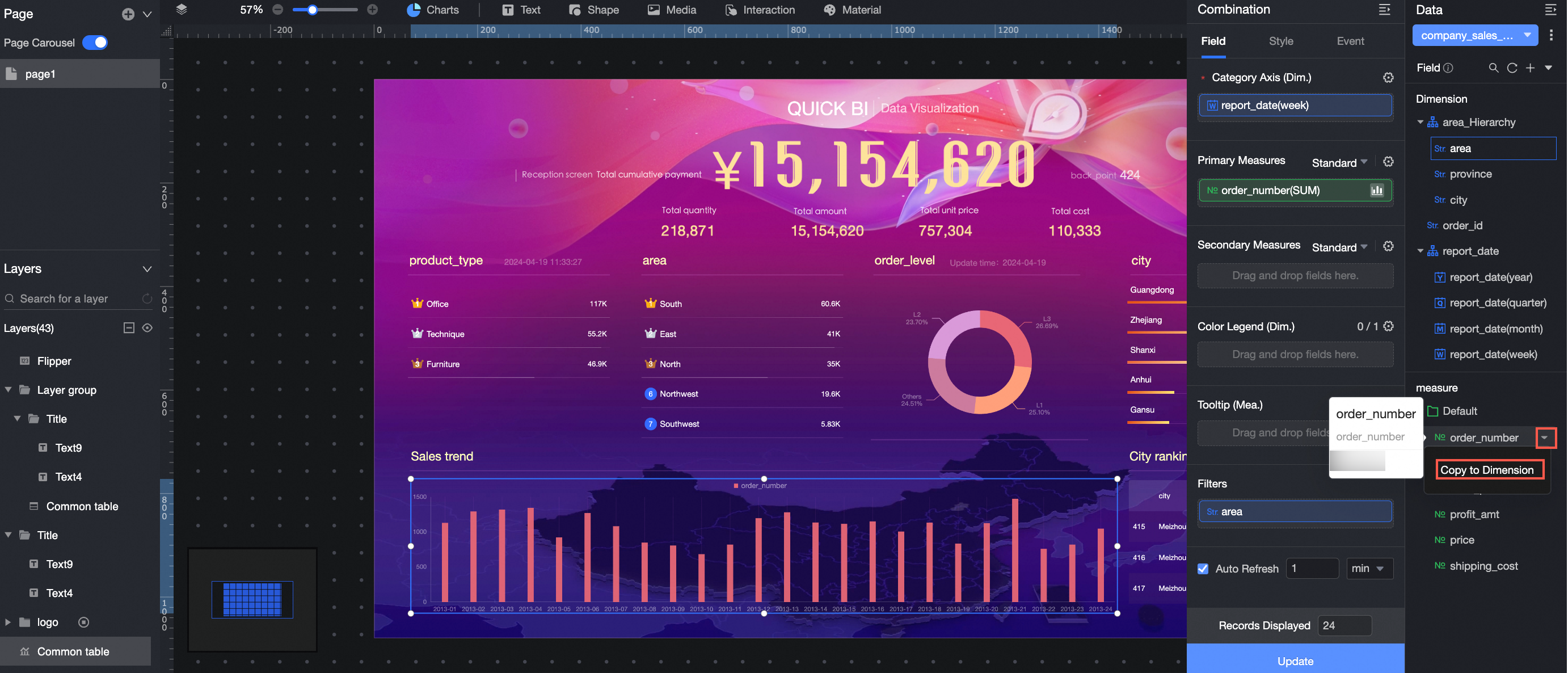Screen dimensions: 1568x673
Task: Click the layers stack icon in toolbar
Action: (182, 10)
